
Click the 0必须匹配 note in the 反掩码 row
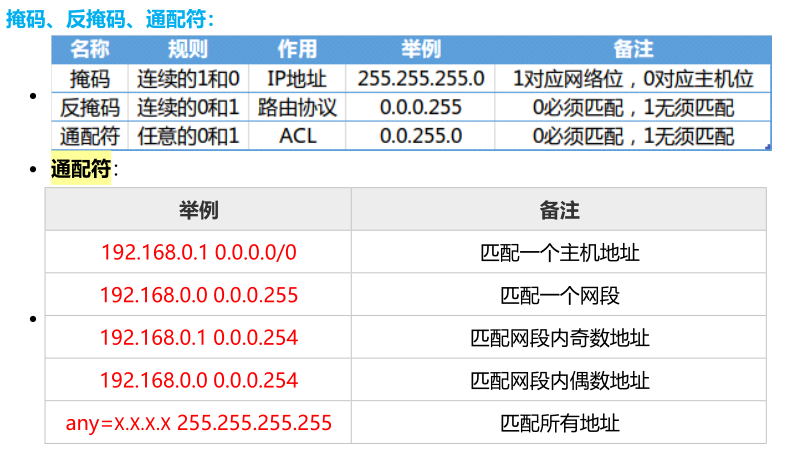(x=633, y=107)
